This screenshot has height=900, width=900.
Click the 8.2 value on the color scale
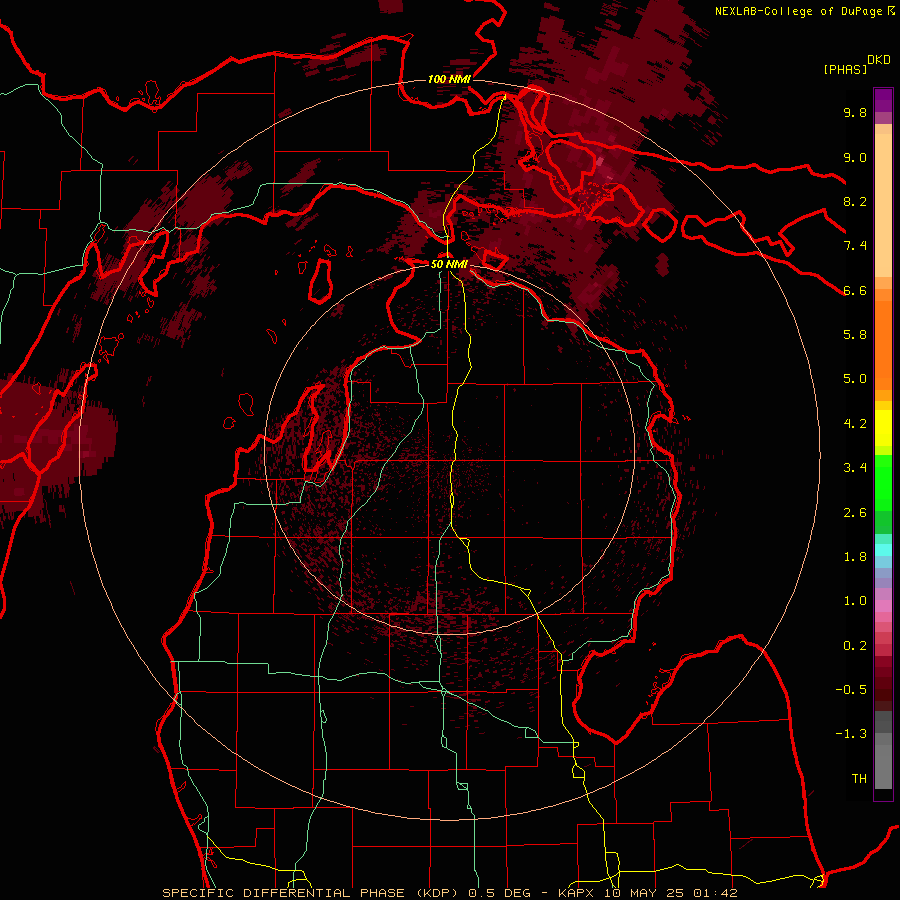tap(855, 201)
